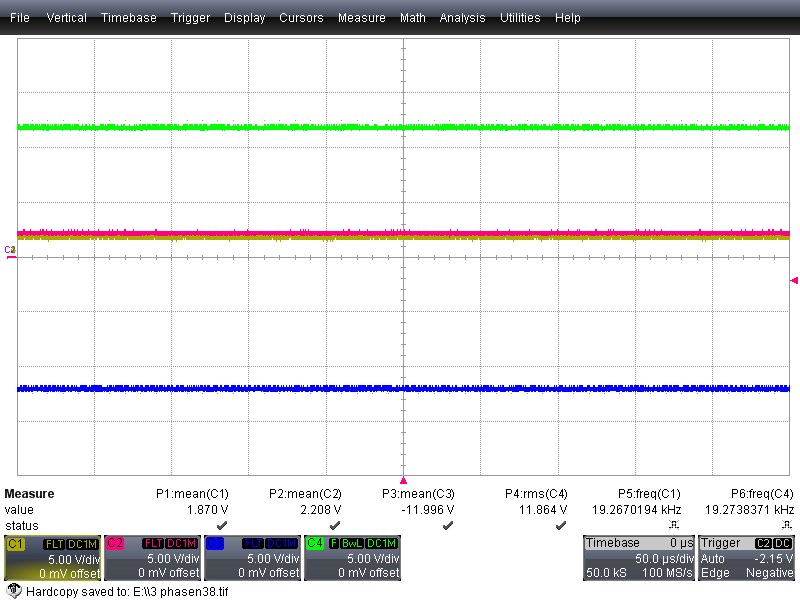Click the P5 status pulse warning icon
The width and height of the screenshot is (800, 600).
click(x=674, y=524)
